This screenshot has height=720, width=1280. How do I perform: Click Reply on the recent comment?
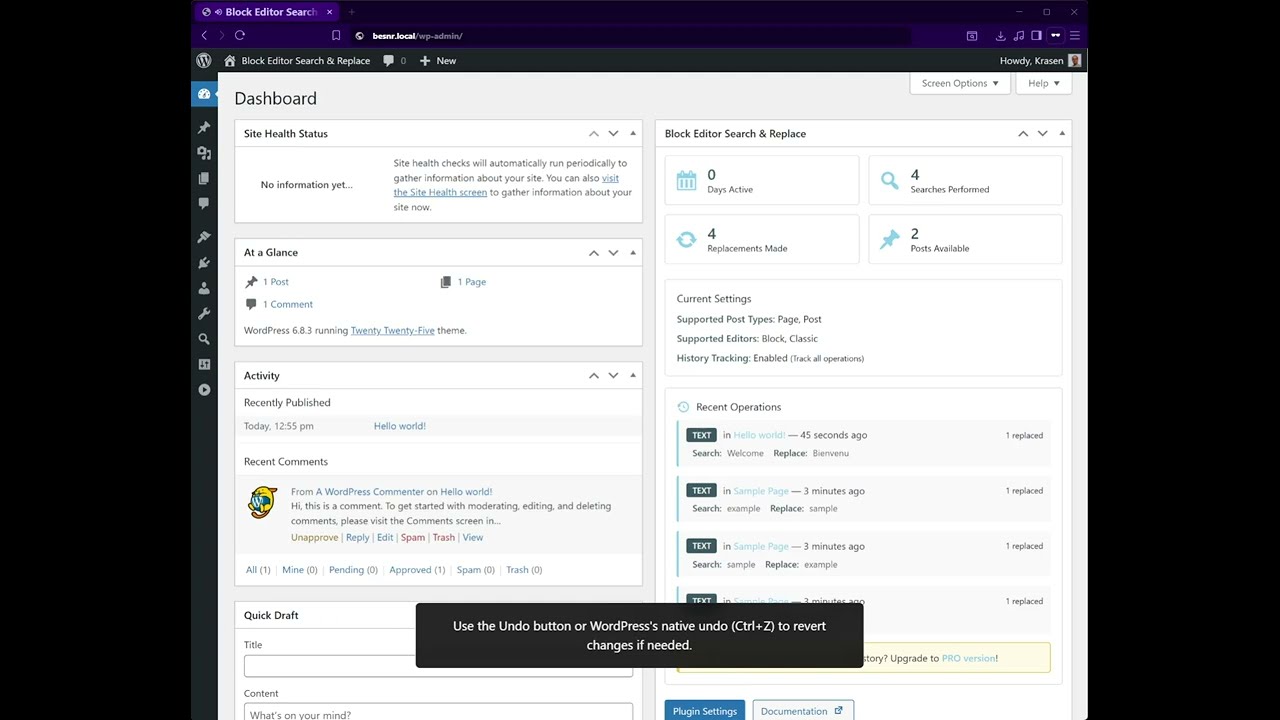(357, 538)
